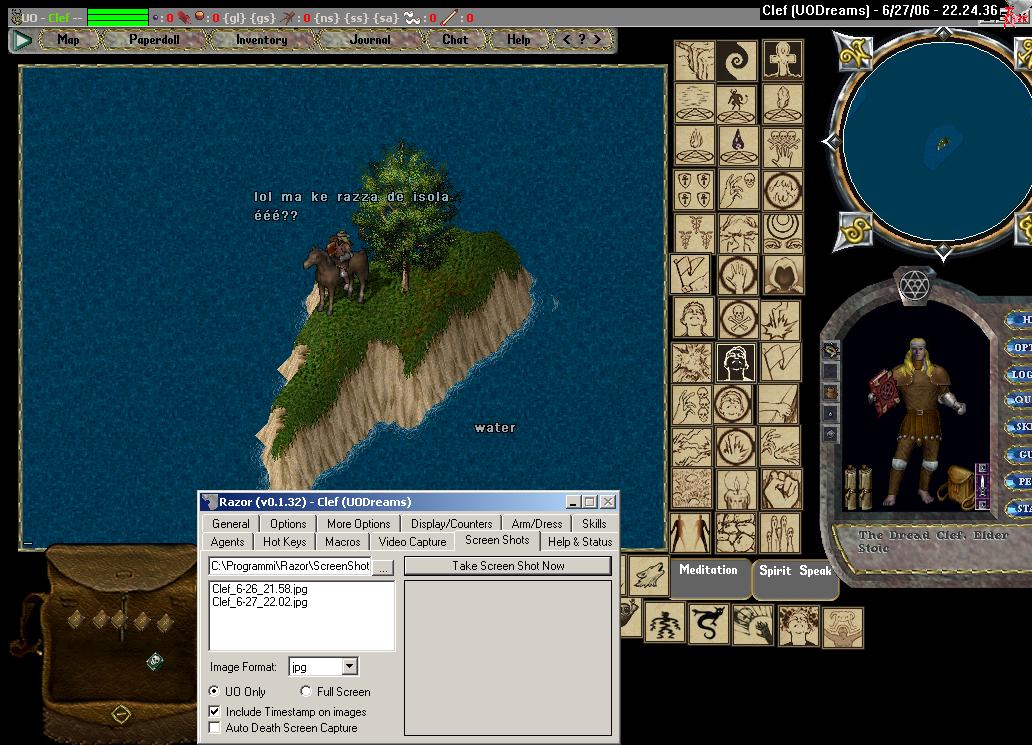Uncheck Include Timestamp on images

point(214,711)
